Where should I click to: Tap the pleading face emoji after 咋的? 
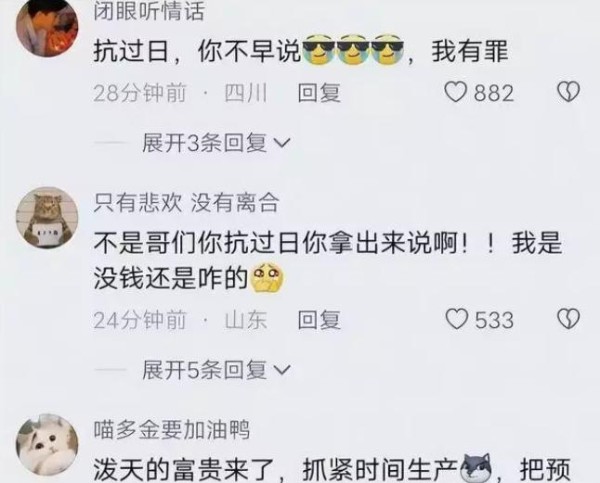tap(267, 278)
